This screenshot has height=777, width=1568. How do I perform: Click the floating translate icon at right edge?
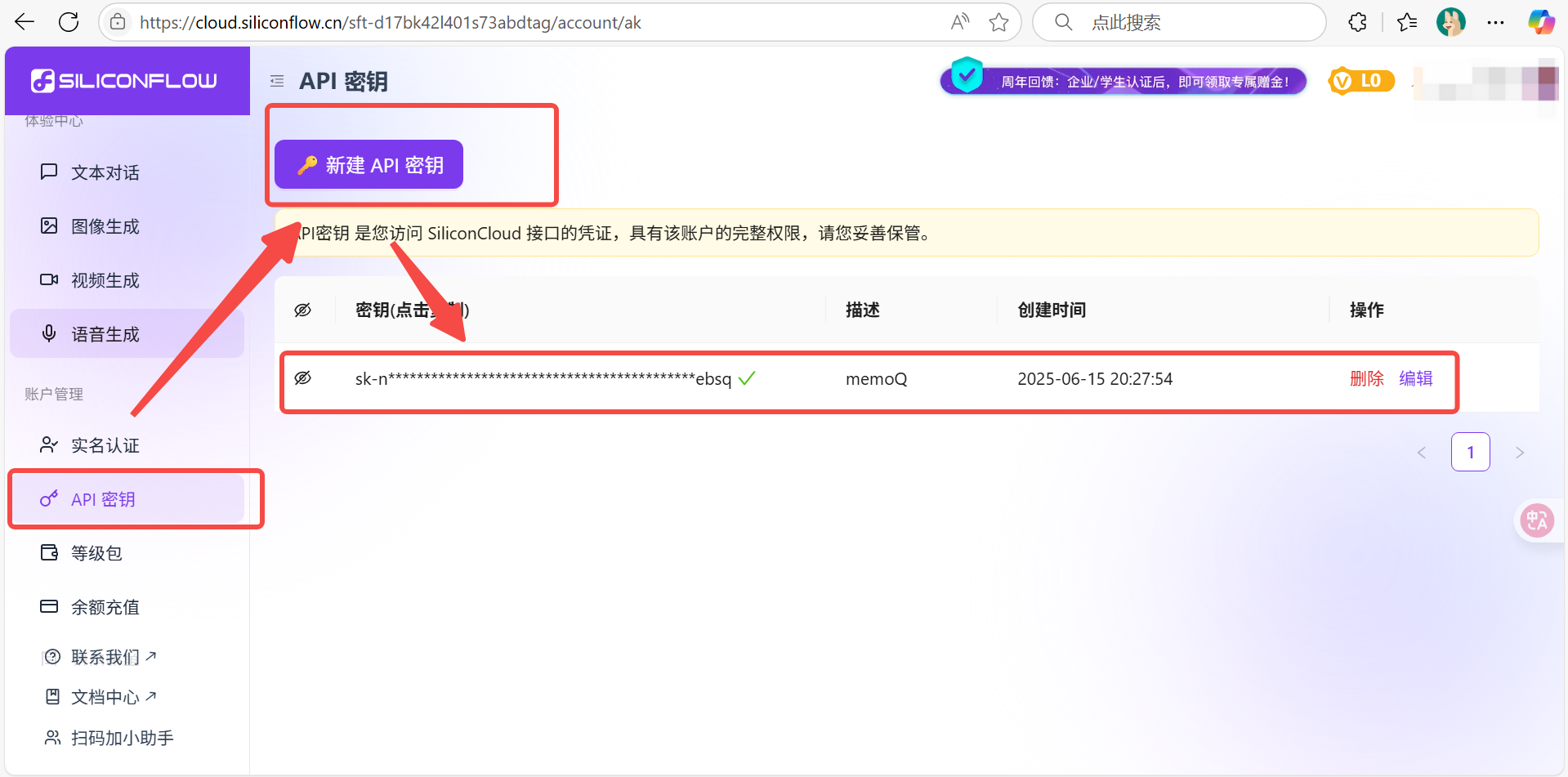(1536, 520)
